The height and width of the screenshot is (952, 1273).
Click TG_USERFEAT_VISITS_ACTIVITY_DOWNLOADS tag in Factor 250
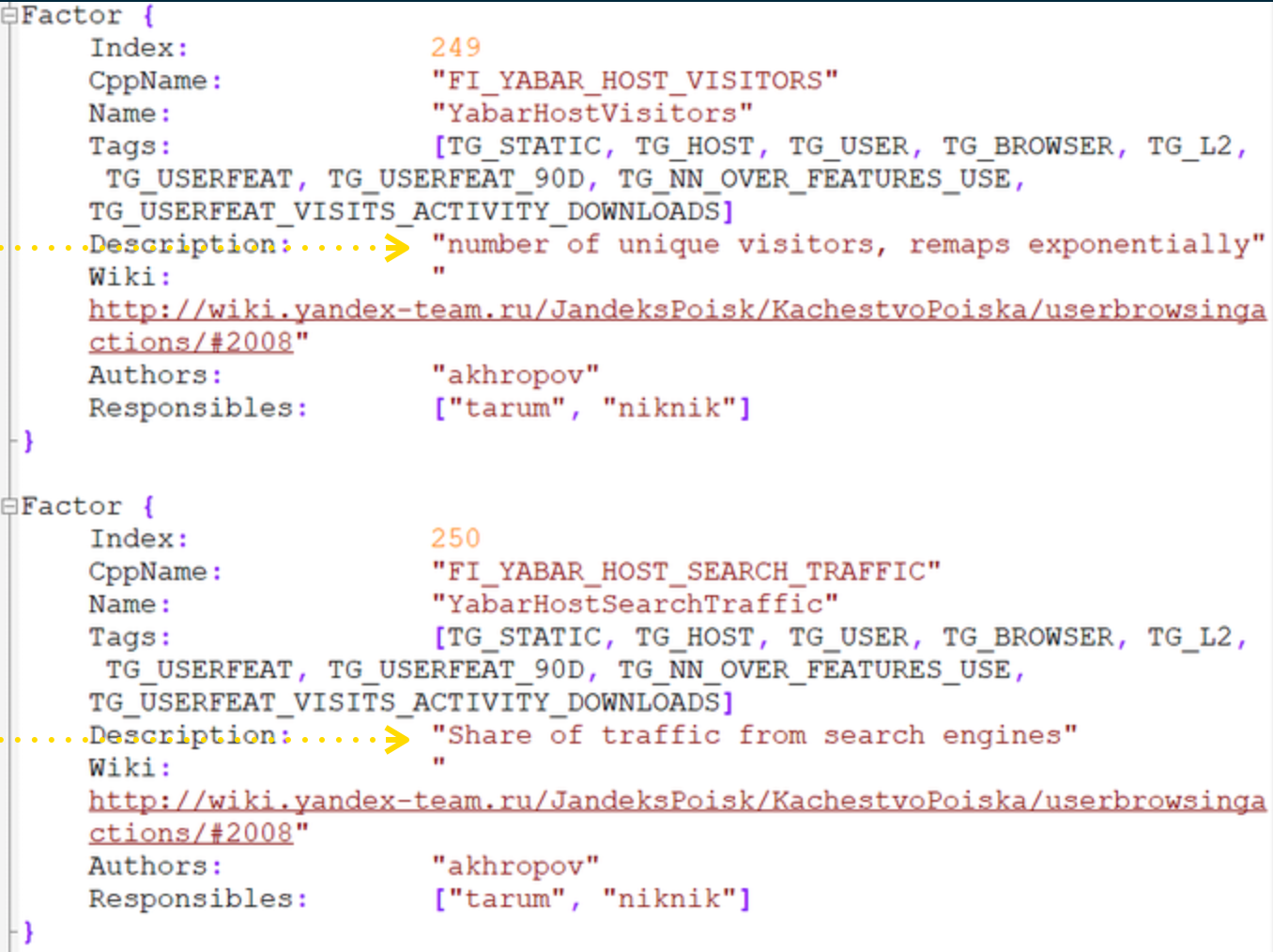point(405,703)
